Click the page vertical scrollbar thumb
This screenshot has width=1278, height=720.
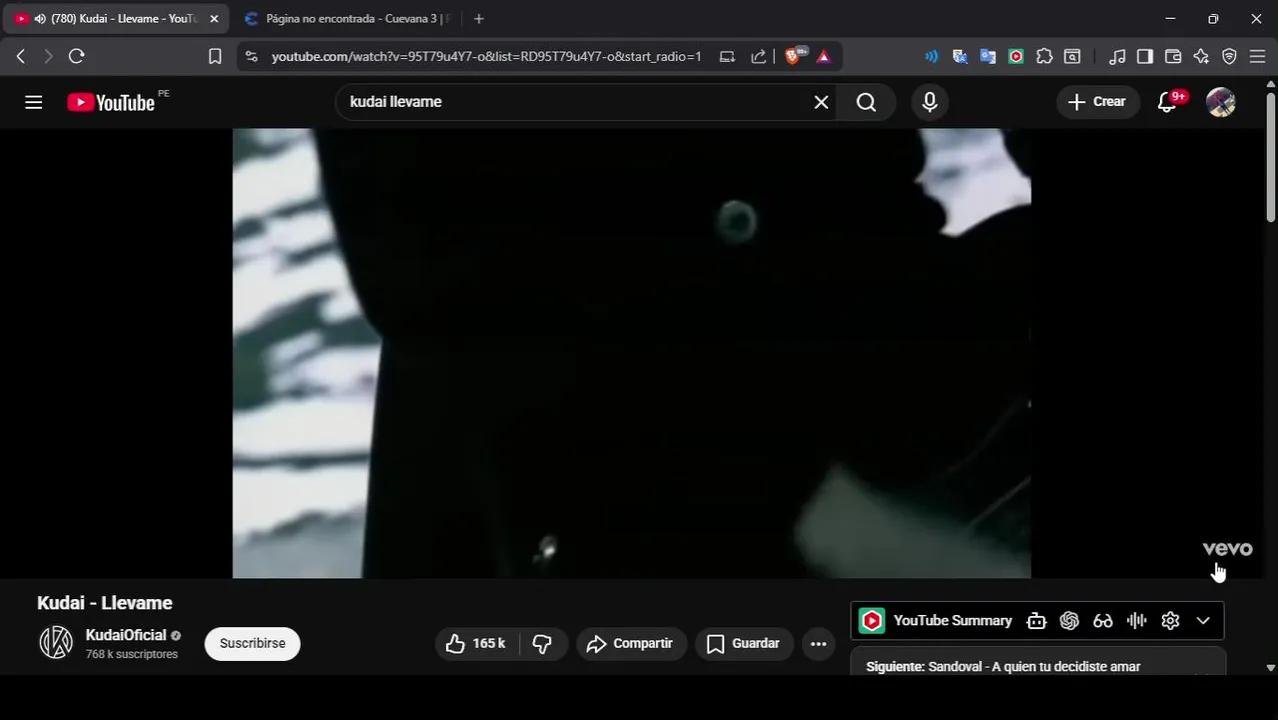[1271, 157]
